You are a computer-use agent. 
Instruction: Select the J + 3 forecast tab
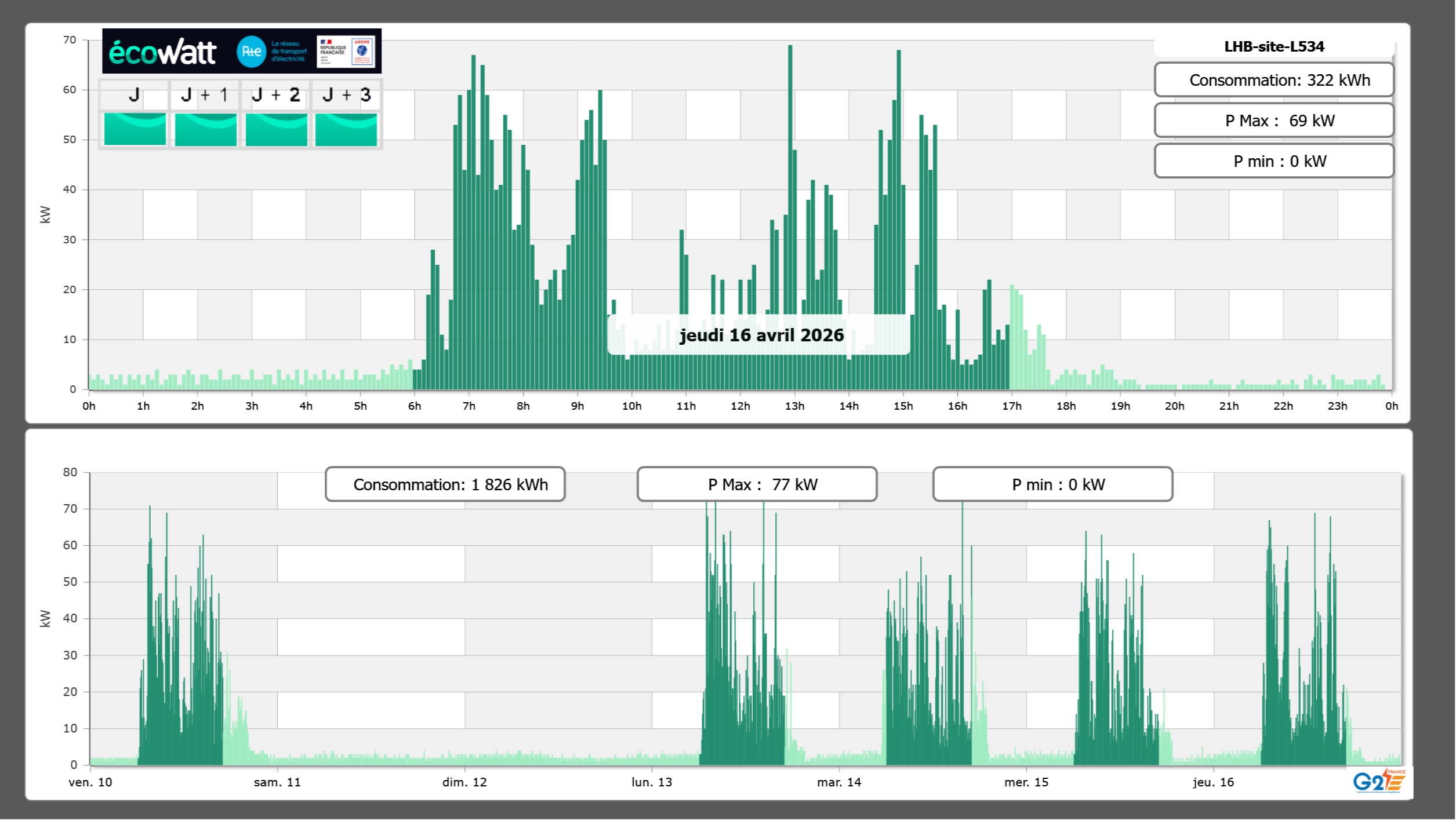pos(346,95)
